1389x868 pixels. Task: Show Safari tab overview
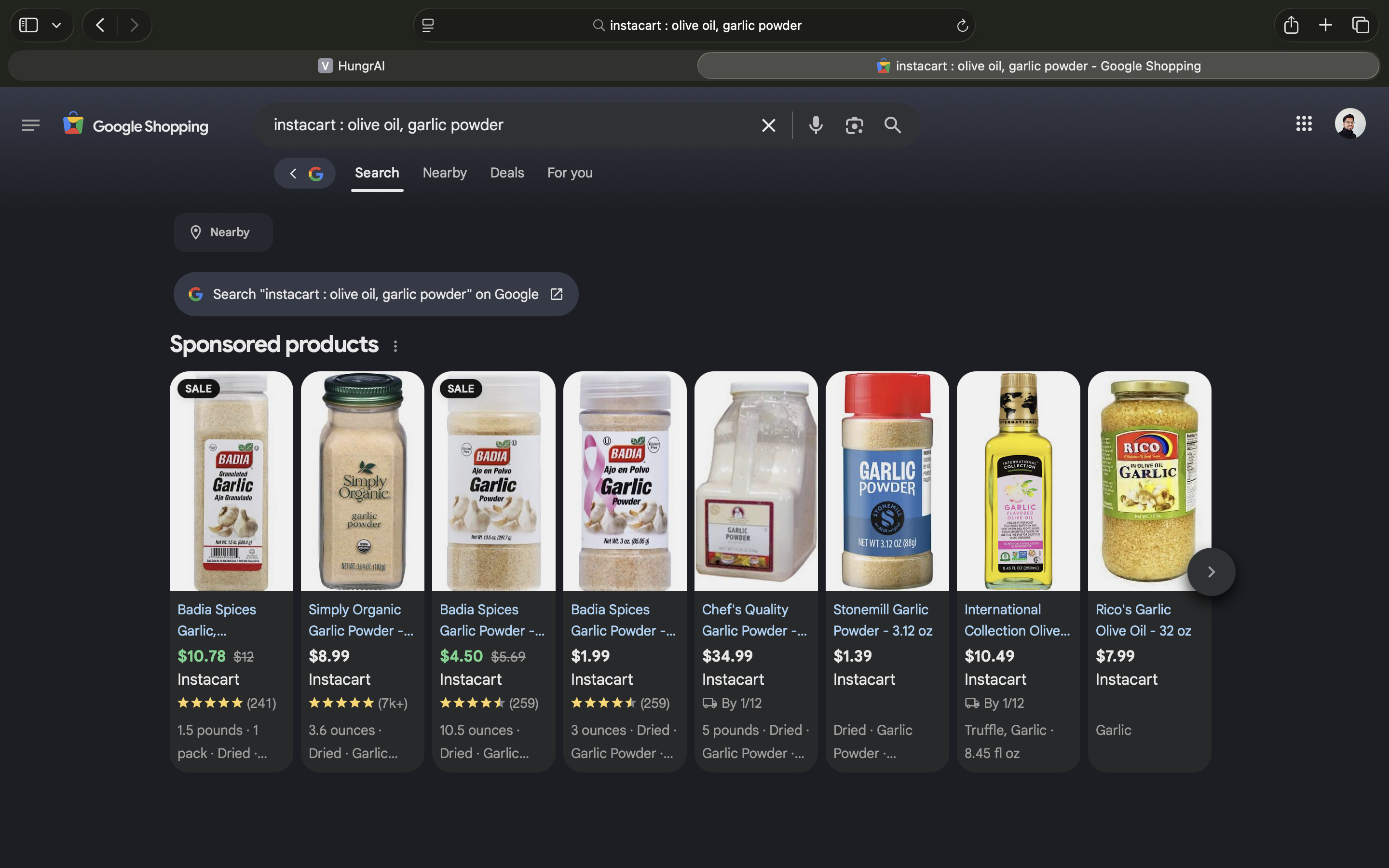(1360, 25)
